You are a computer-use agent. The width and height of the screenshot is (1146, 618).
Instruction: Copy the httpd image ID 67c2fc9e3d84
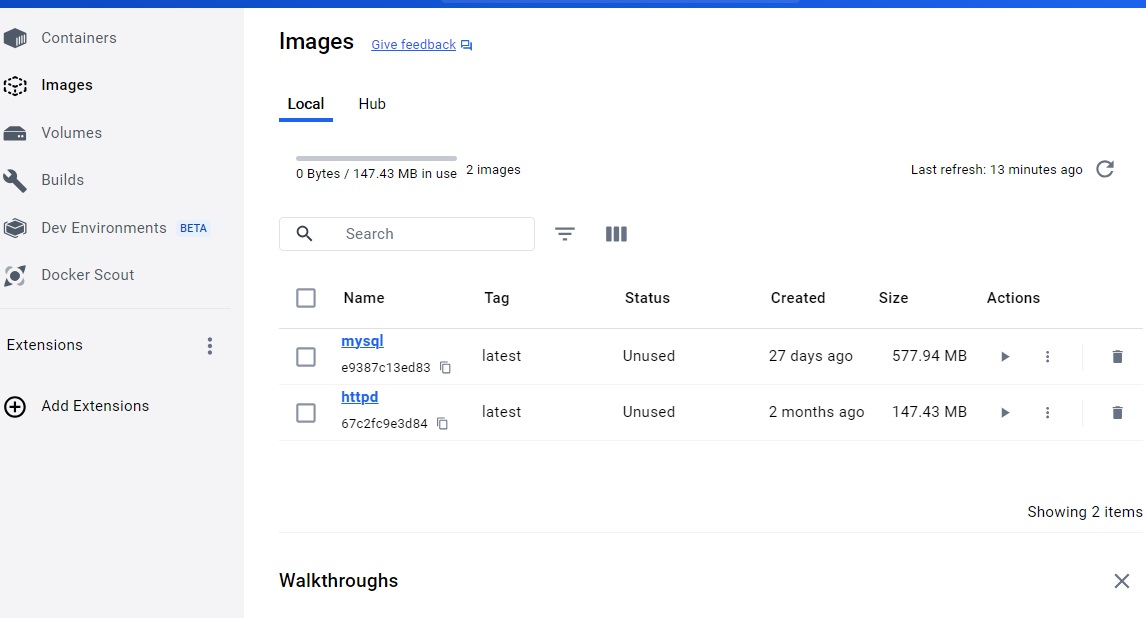click(x=442, y=424)
